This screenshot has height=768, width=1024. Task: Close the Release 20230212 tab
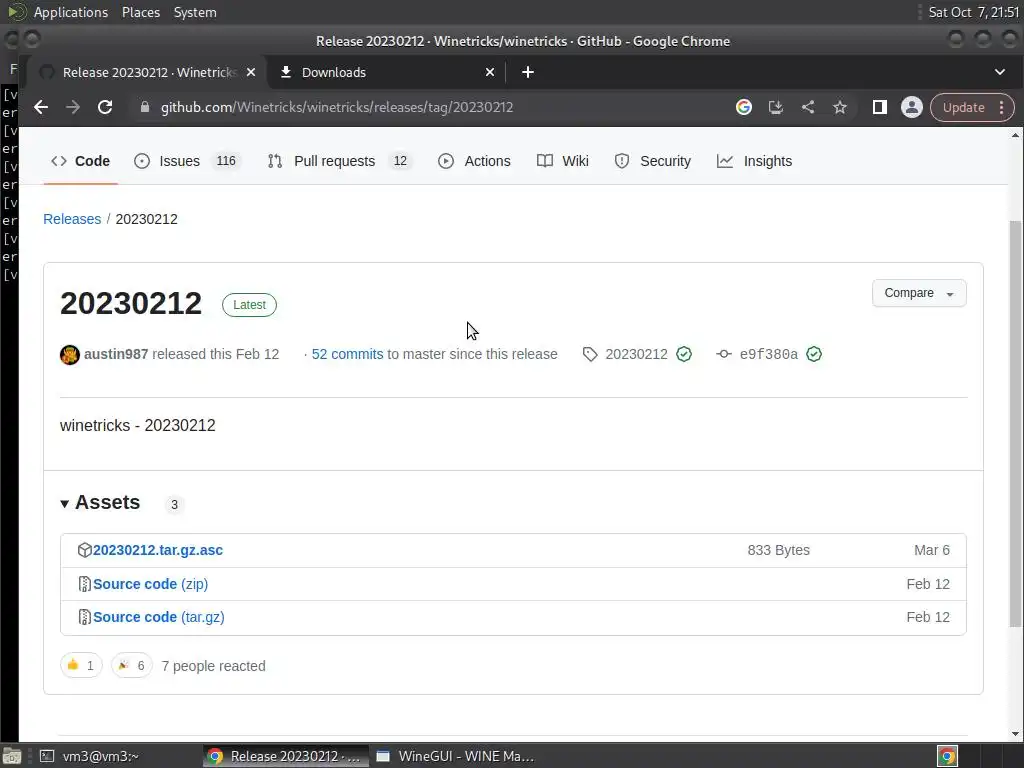tap(251, 72)
